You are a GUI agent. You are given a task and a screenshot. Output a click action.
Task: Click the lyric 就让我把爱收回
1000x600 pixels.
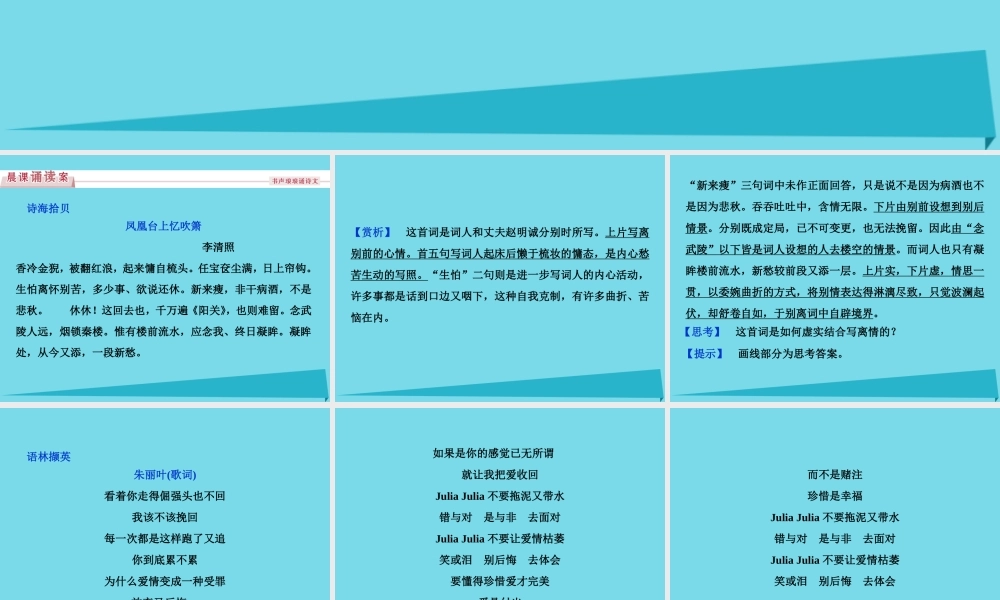click(500, 475)
